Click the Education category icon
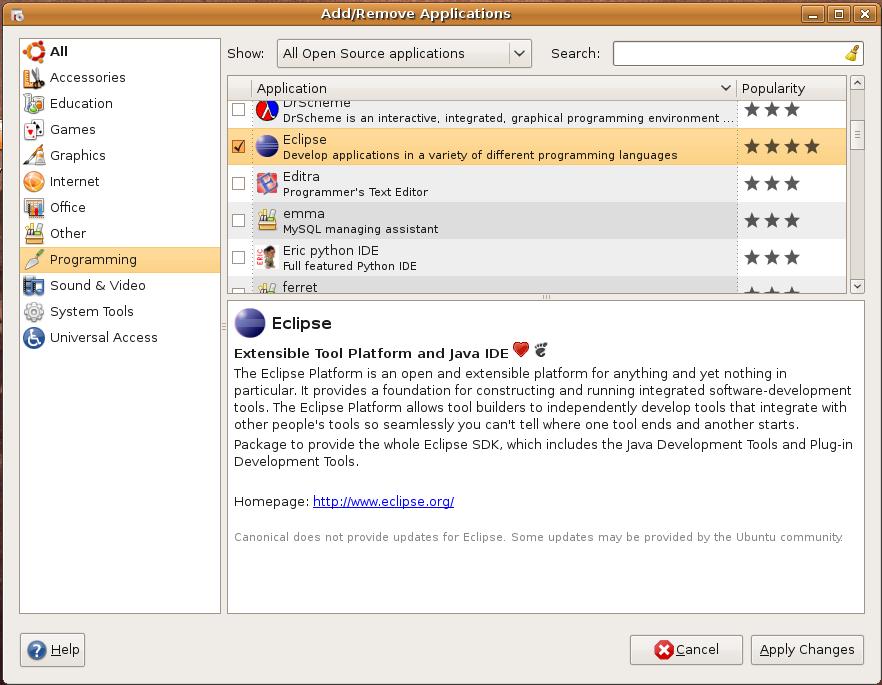The height and width of the screenshot is (685, 882). click(34, 103)
